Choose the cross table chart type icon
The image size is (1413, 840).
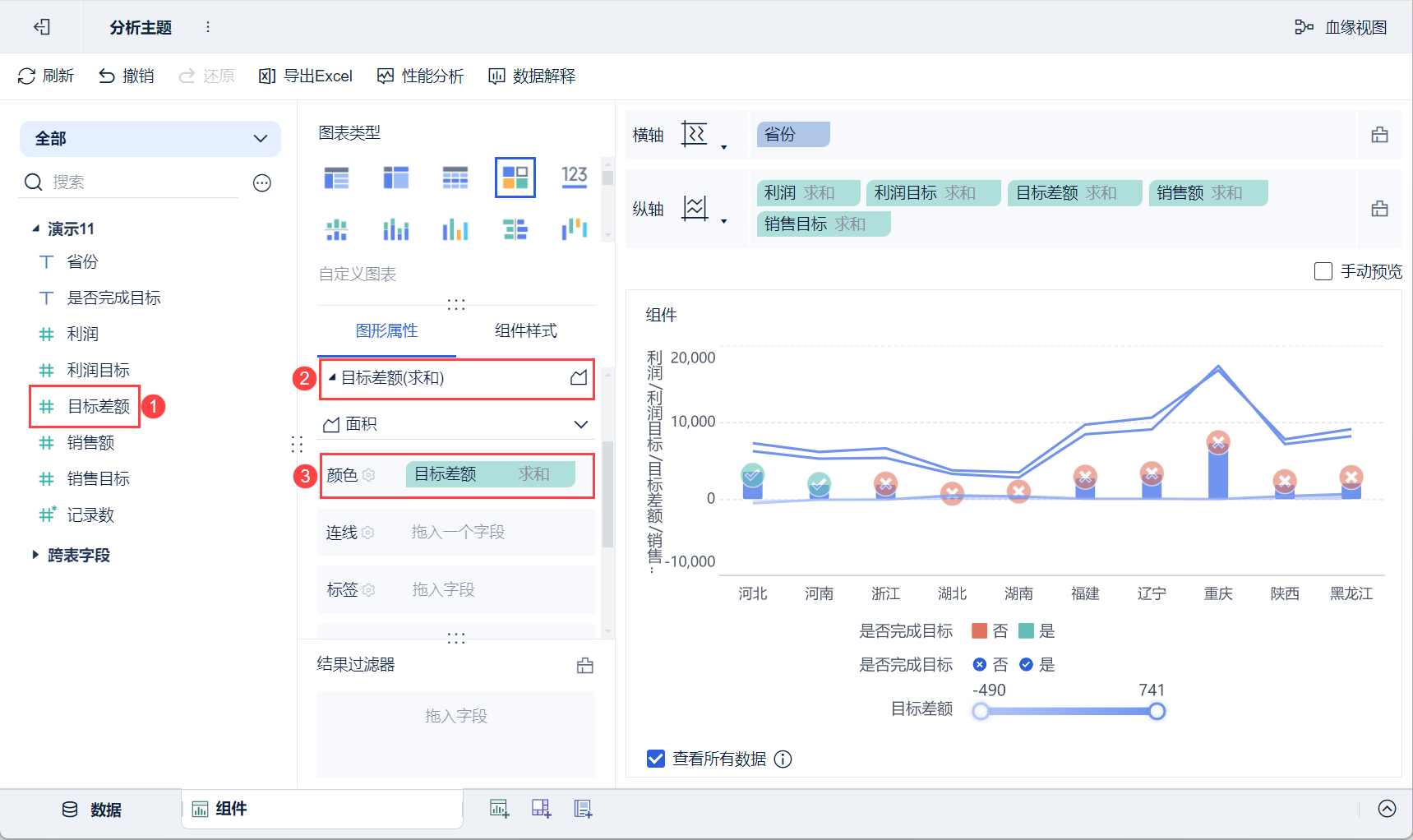tap(396, 177)
